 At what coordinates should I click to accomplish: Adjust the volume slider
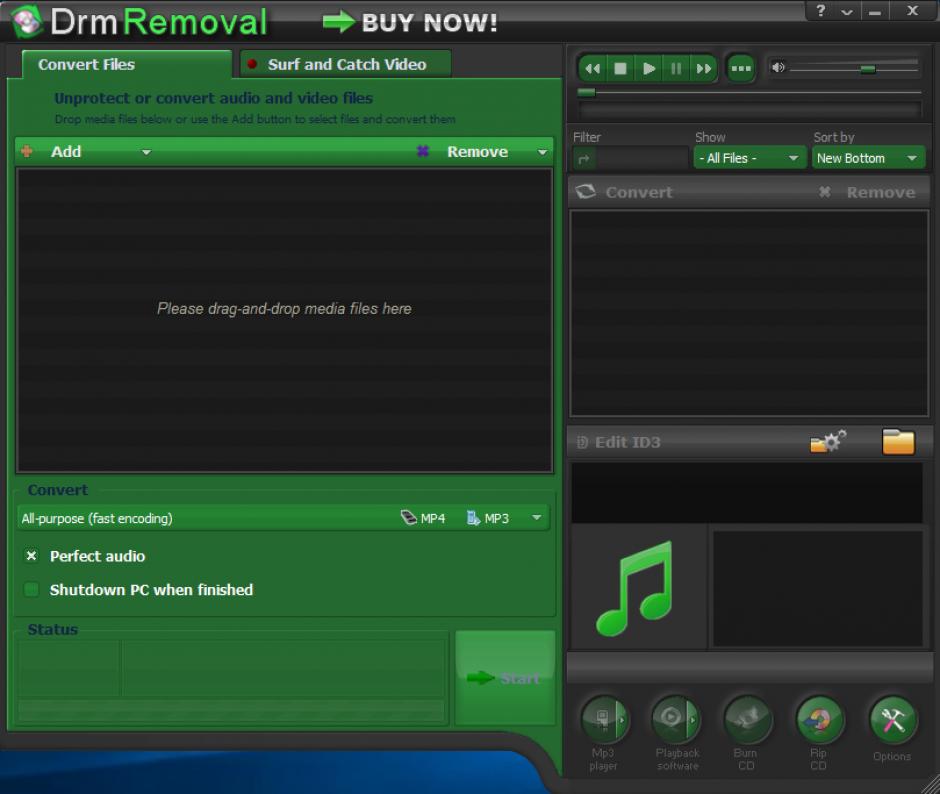[855, 69]
